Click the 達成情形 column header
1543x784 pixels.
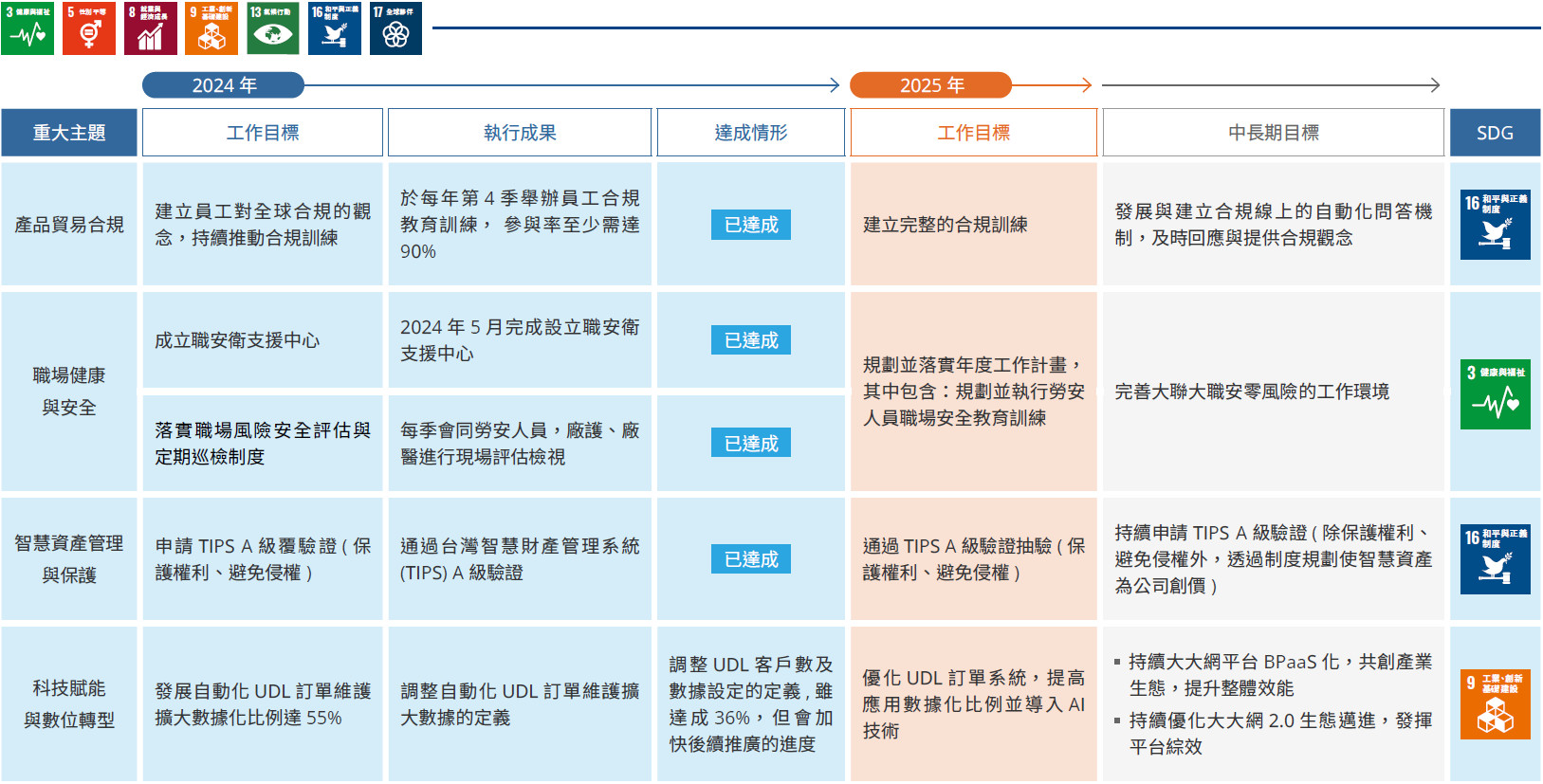(750, 133)
